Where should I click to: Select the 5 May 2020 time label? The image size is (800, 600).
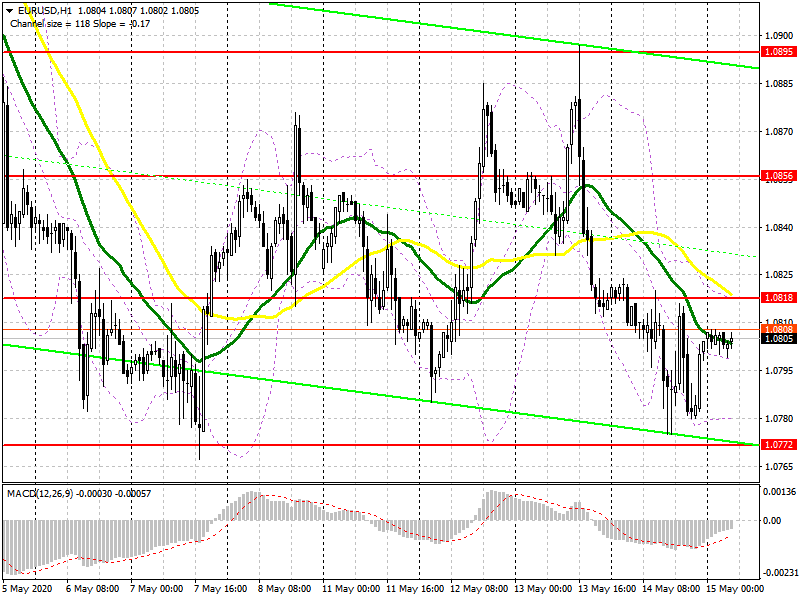tap(28, 589)
